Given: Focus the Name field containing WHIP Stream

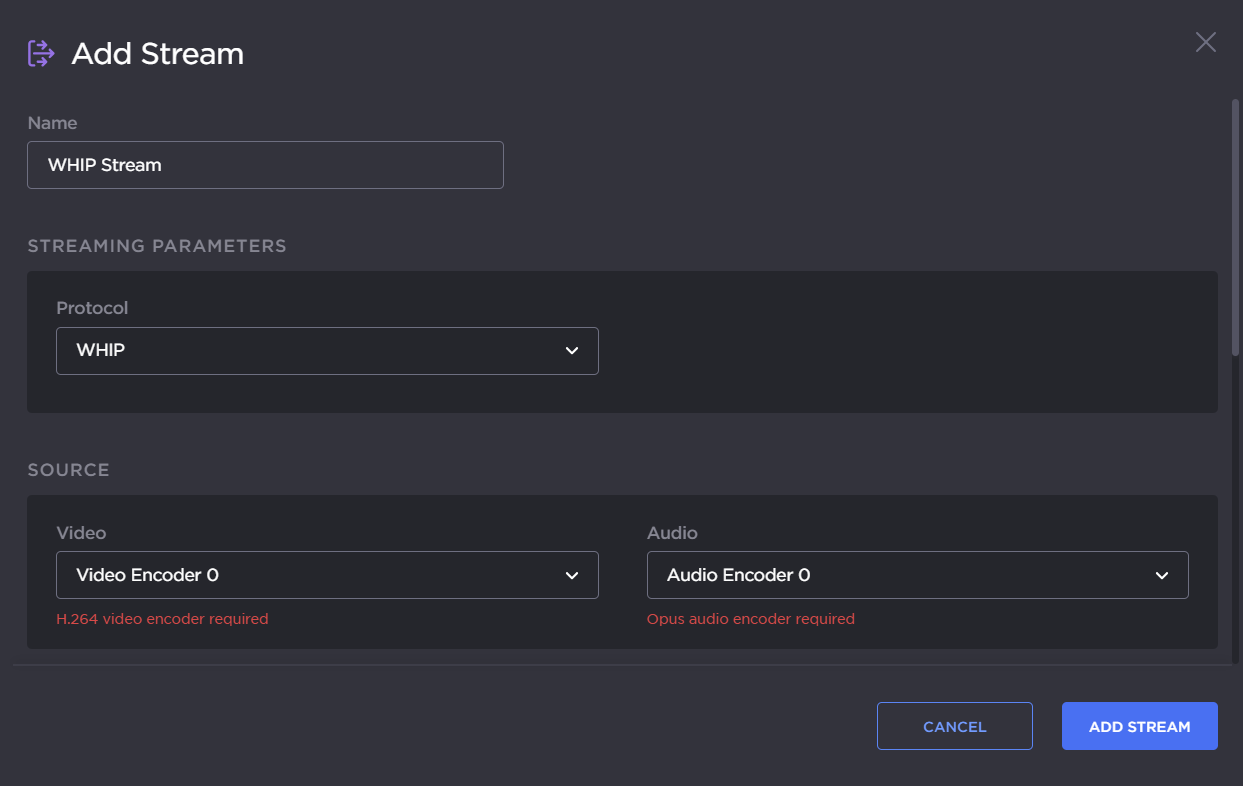Looking at the screenshot, I should click(x=265, y=165).
